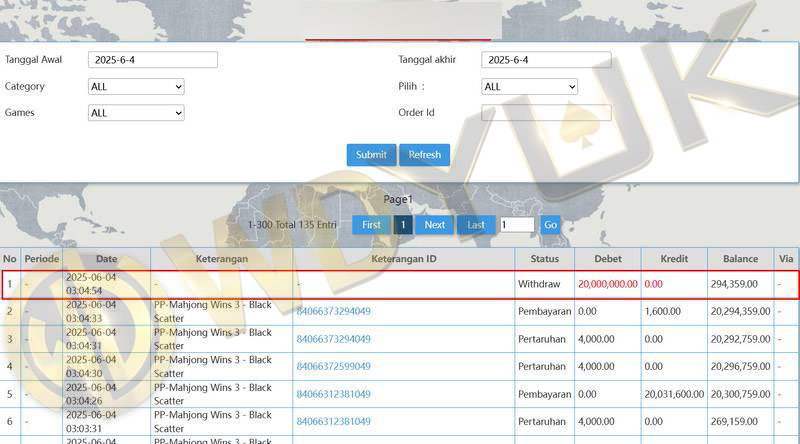This screenshot has height=444, width=800.
Task: Focus the Tanggal Awal date field
Action: (x=153, y=60)
